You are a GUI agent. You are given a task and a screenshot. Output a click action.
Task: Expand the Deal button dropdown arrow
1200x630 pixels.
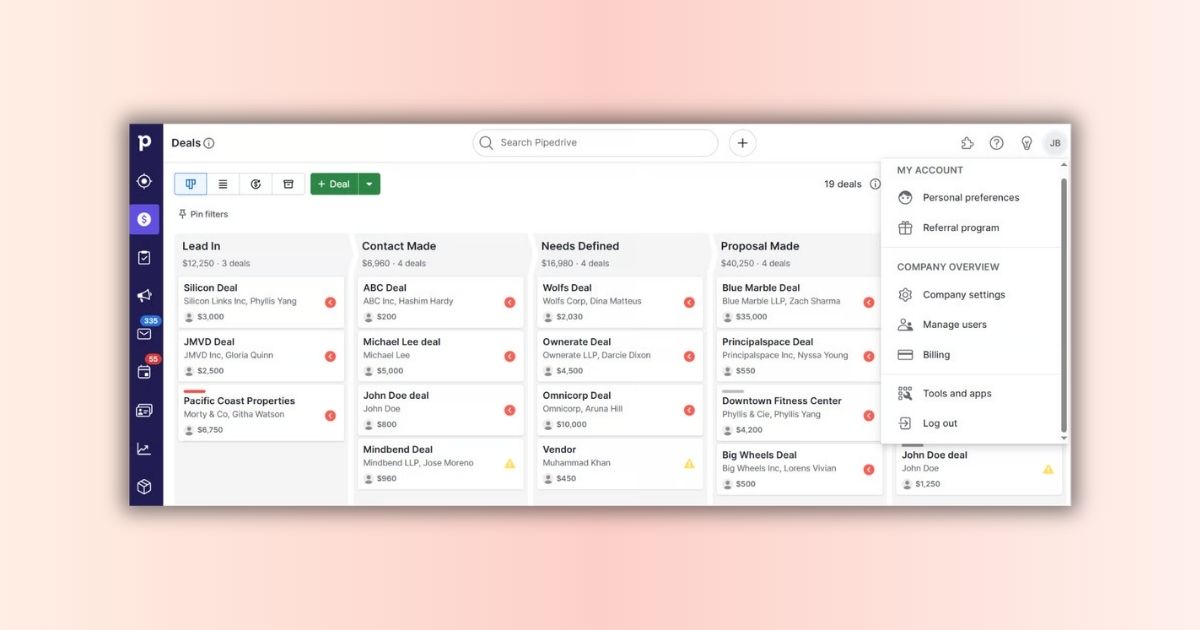click(x=369, y=184)
